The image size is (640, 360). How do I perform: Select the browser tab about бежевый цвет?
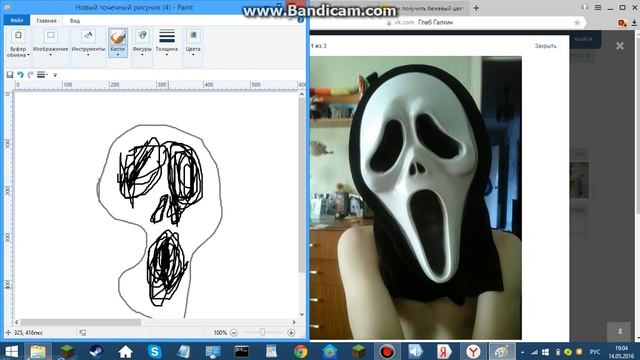click(424, 8)
